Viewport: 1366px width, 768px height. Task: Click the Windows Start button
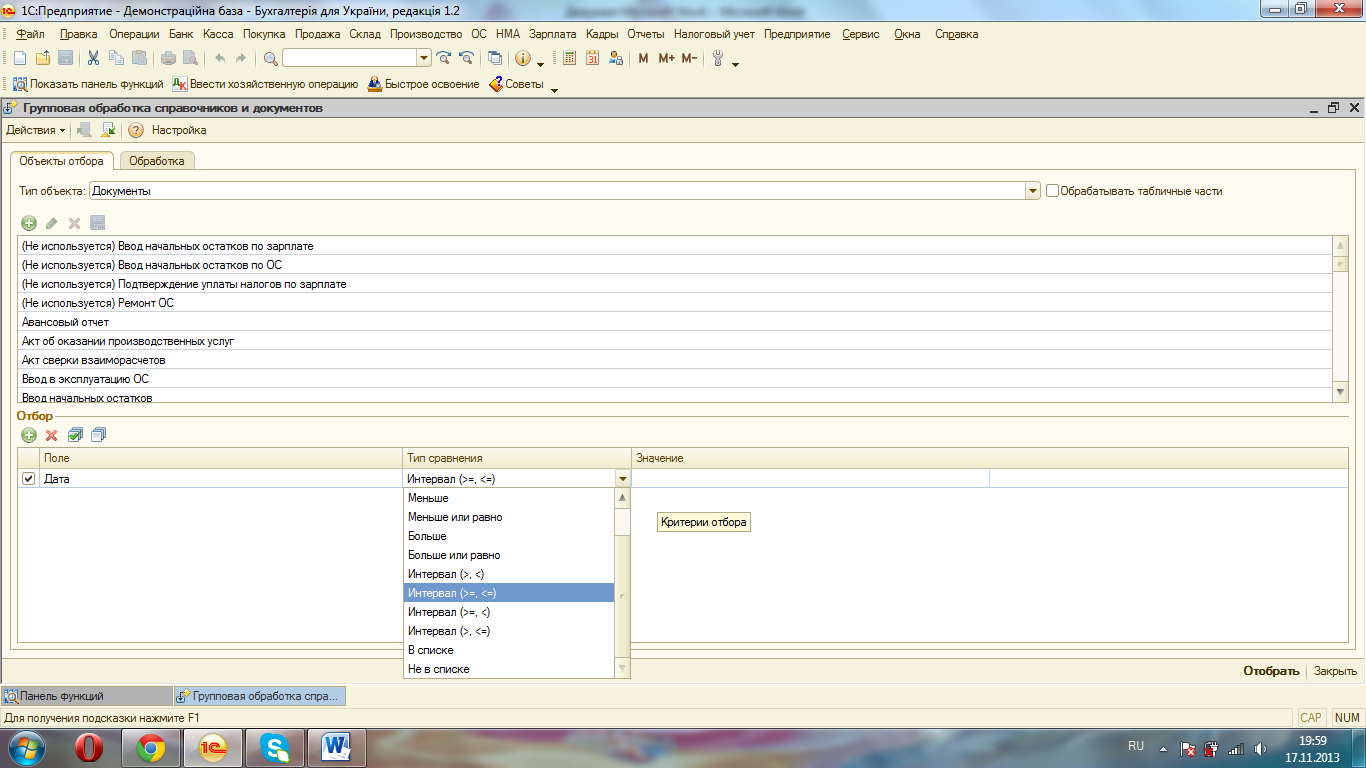[x=27, y=747]
